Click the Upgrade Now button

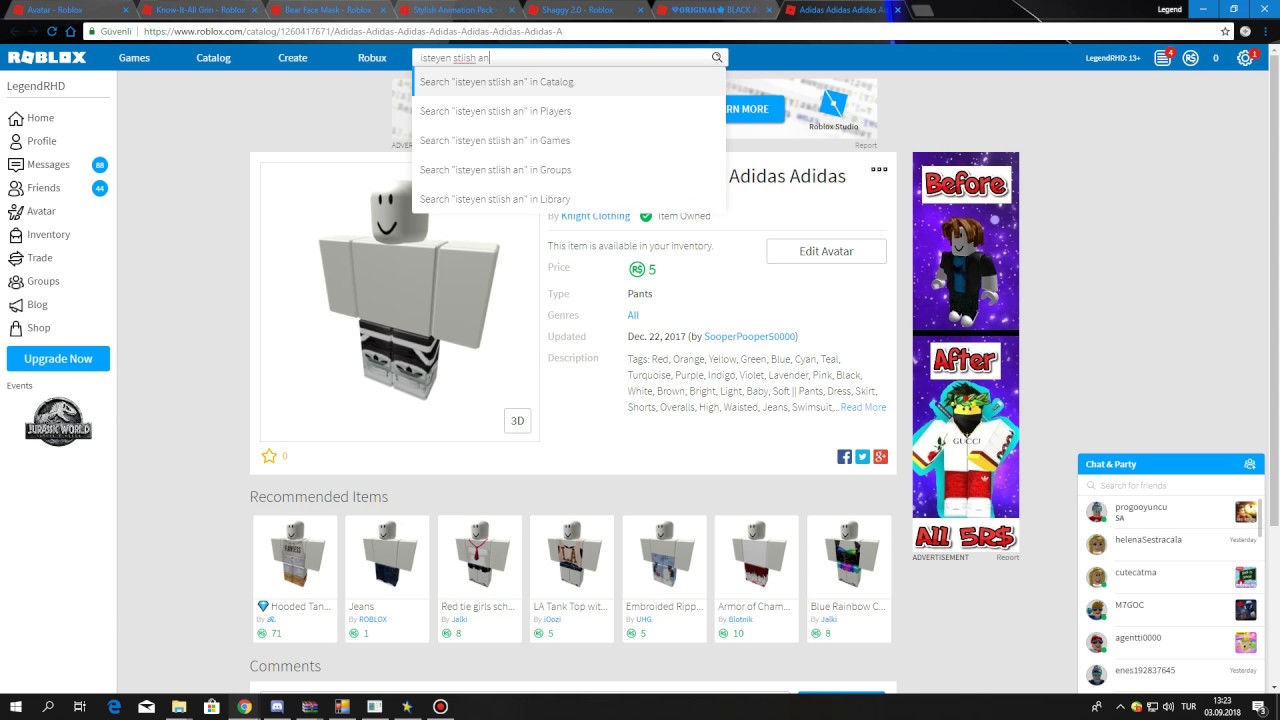58,359
